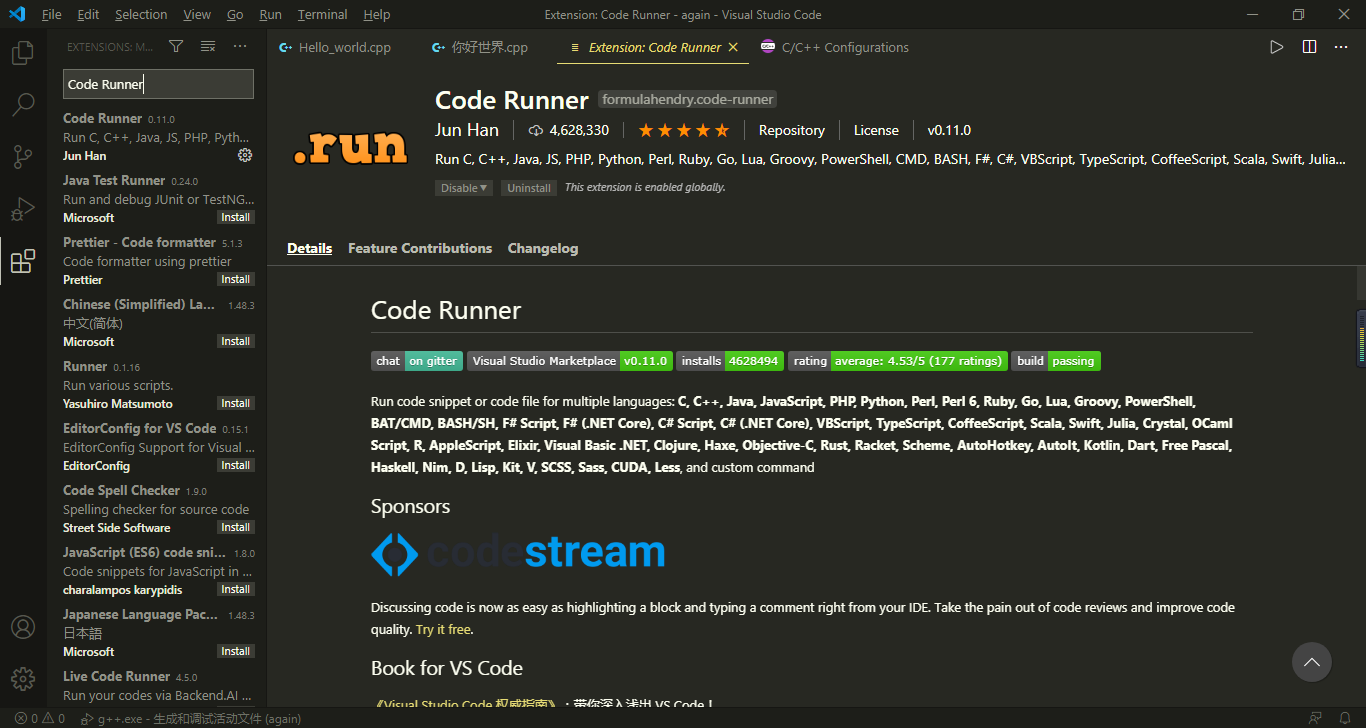Click the Uninstall button
This screenshot has width=1366, height=728.
click(x=528, y=188)
